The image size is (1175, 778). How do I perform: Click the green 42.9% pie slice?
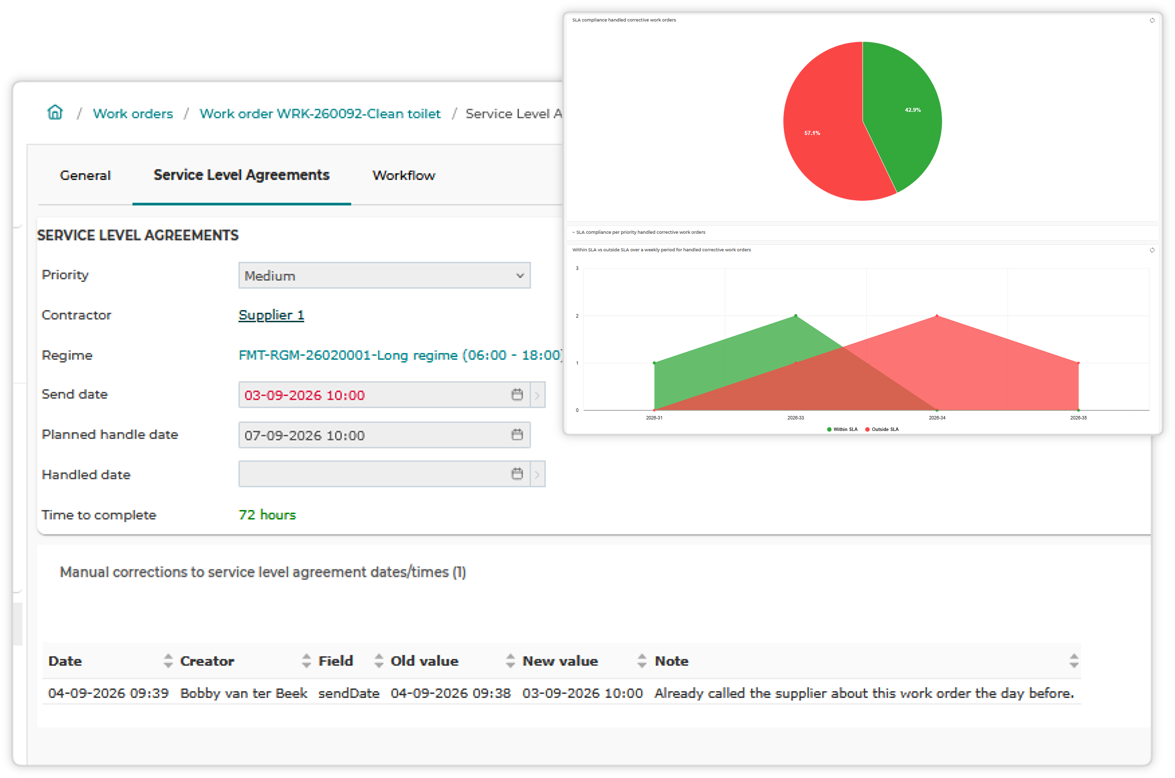click(x=907, y=112)
